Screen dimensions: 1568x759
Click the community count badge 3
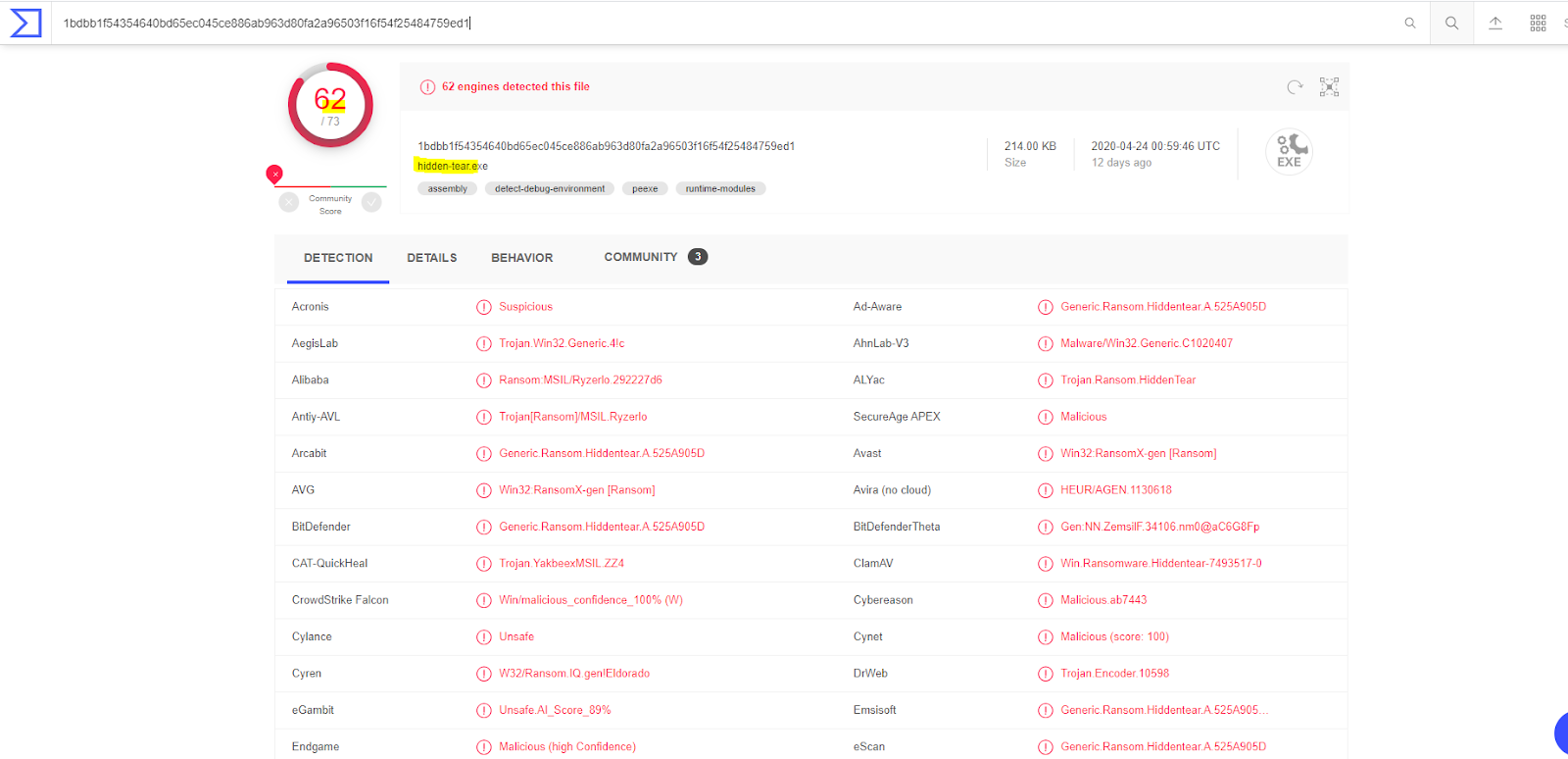[x=698, y=257]
